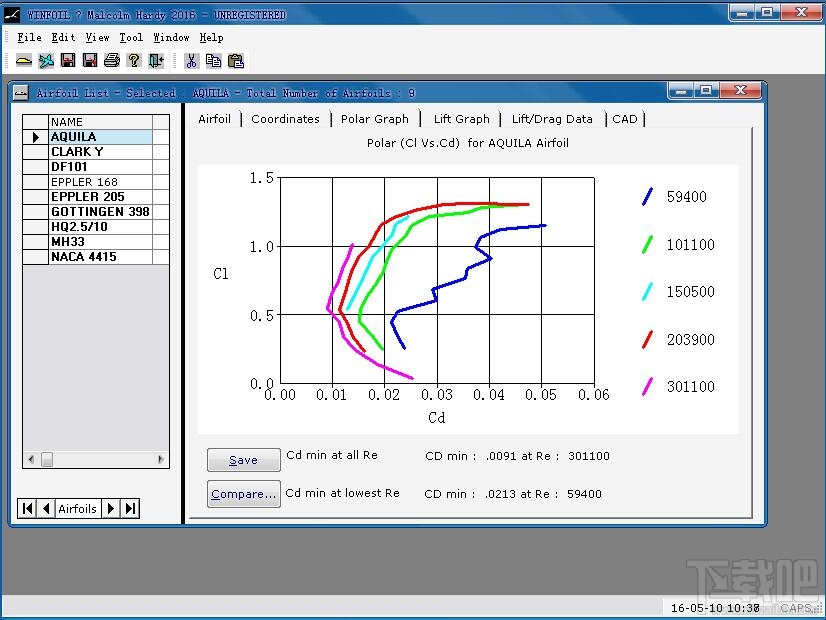Click the second floppy disk save-as icon
The height and width of the screenshot is (620, 826).
pyautogui.click(x=90, y=61)
